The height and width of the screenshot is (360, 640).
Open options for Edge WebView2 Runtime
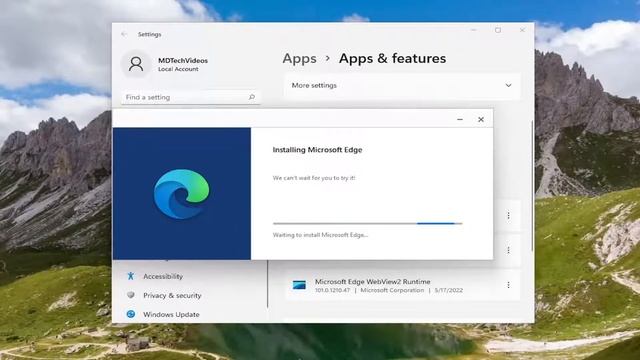(508, 285)
